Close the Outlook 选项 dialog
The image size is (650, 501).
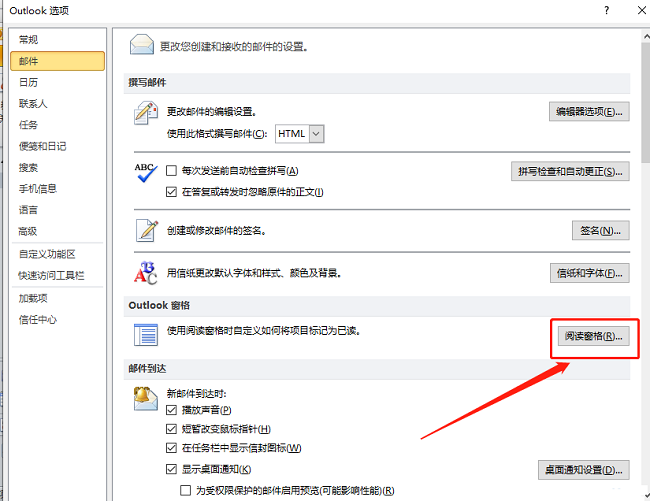coord(641,10)
